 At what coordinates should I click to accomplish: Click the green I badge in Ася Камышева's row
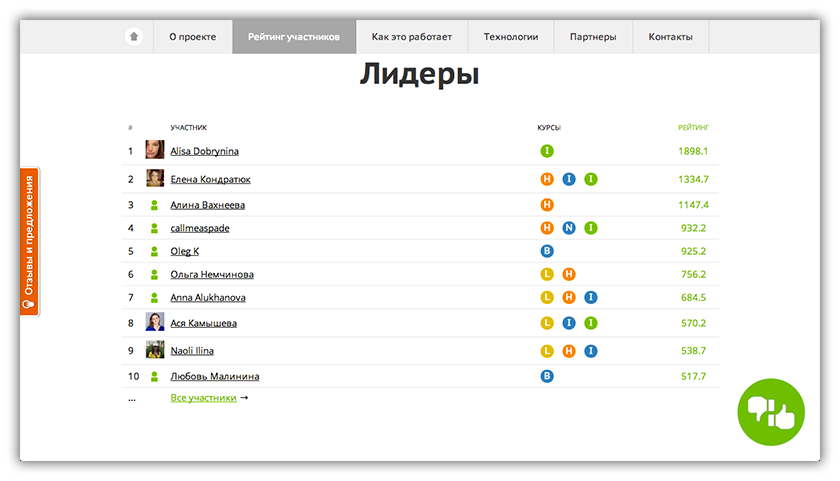point(591,323)
